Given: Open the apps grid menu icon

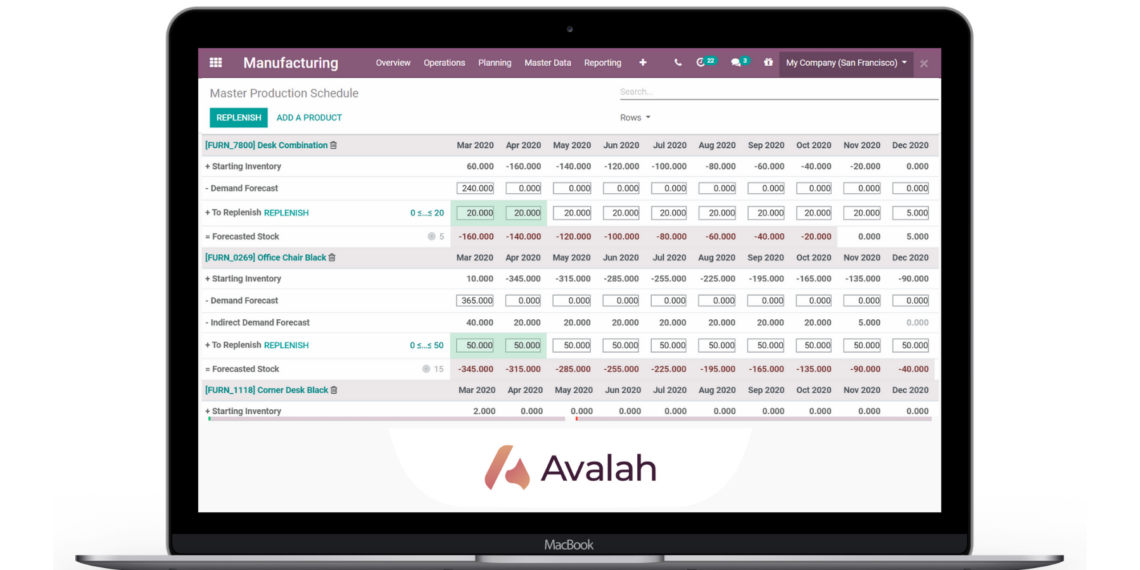Looking at the screenshot, I should (x=215, y=63).
